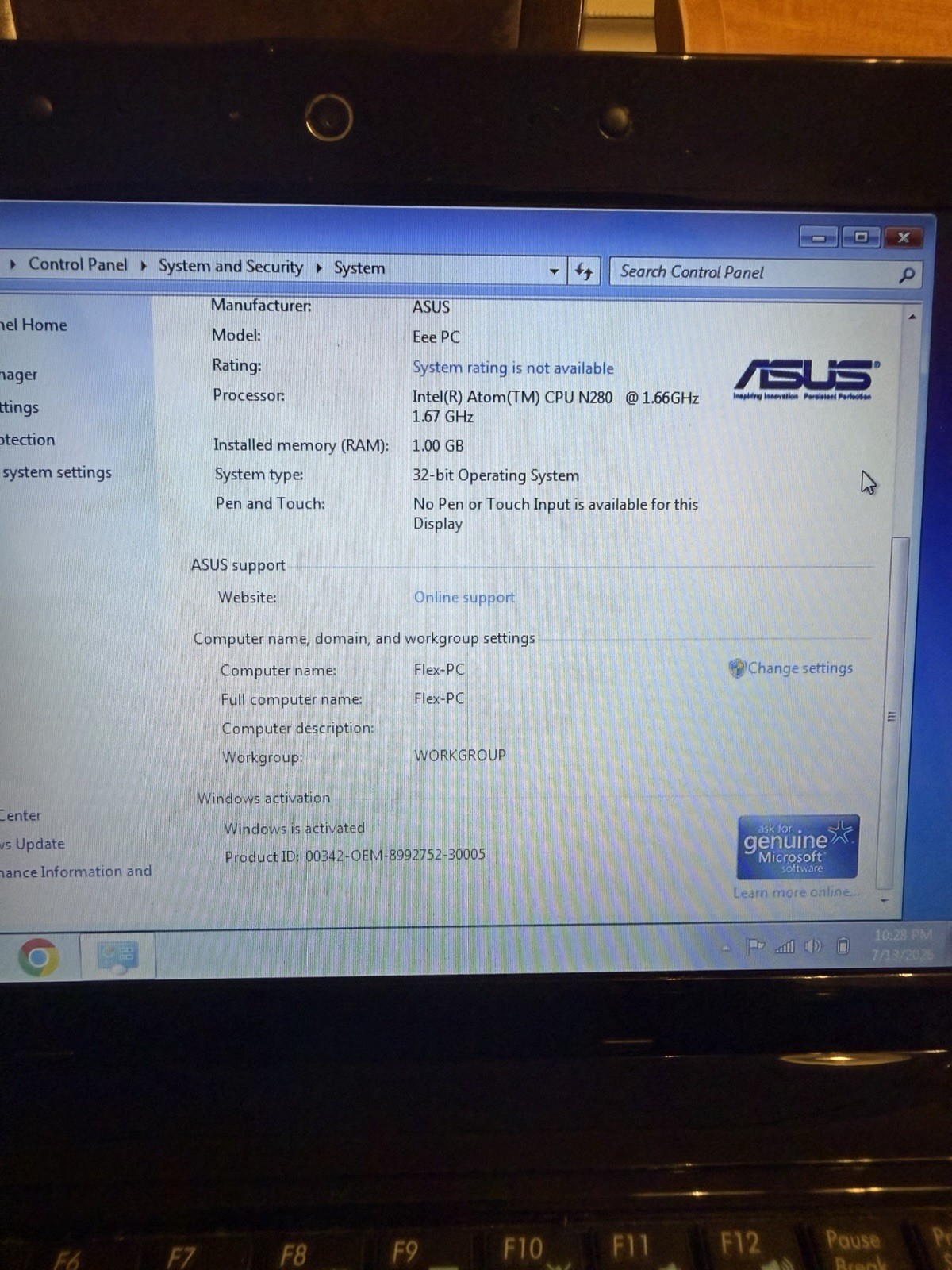Open Advanced system settings sidebar link
This screenshot has width=952, height=1270.
(x=56, y=472)
